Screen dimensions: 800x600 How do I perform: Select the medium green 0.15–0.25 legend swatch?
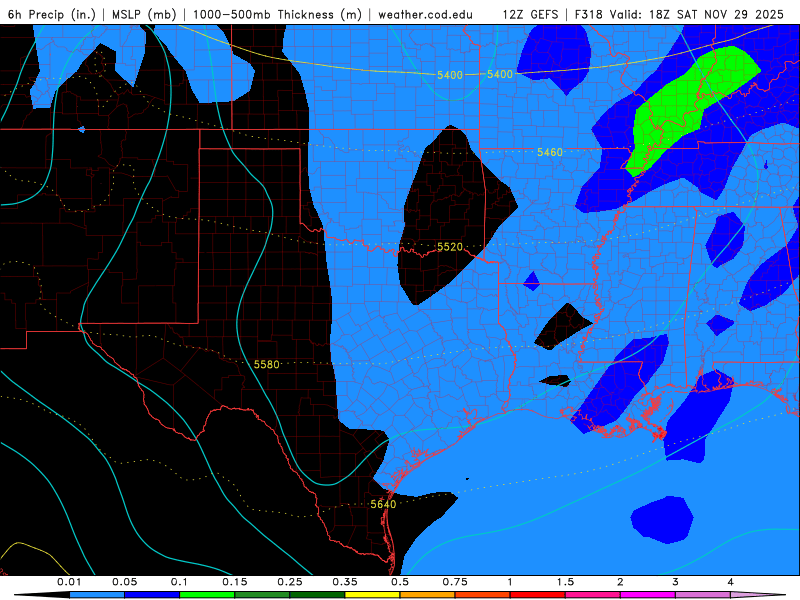click(x=262, y=595)
